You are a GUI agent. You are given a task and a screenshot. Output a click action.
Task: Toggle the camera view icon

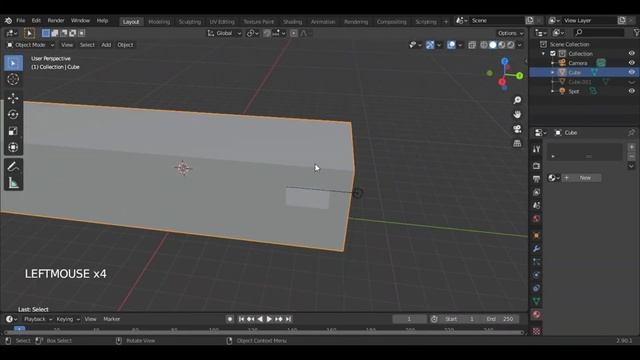[517, 129]
